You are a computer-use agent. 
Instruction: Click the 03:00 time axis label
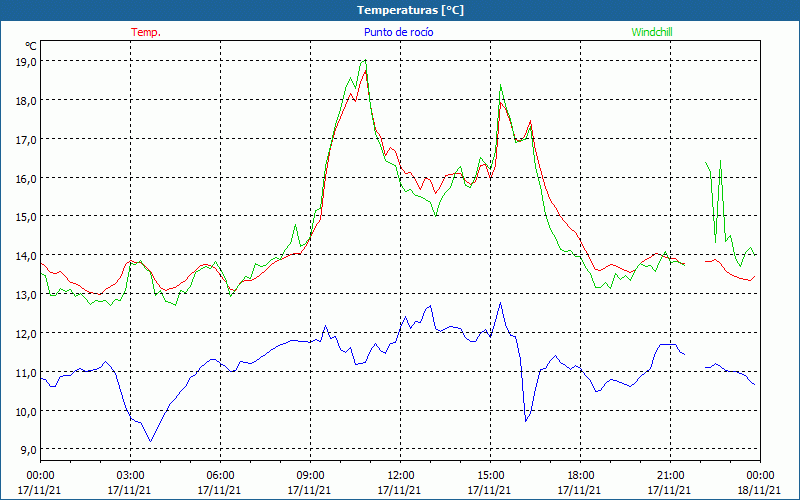pos(130,476)
